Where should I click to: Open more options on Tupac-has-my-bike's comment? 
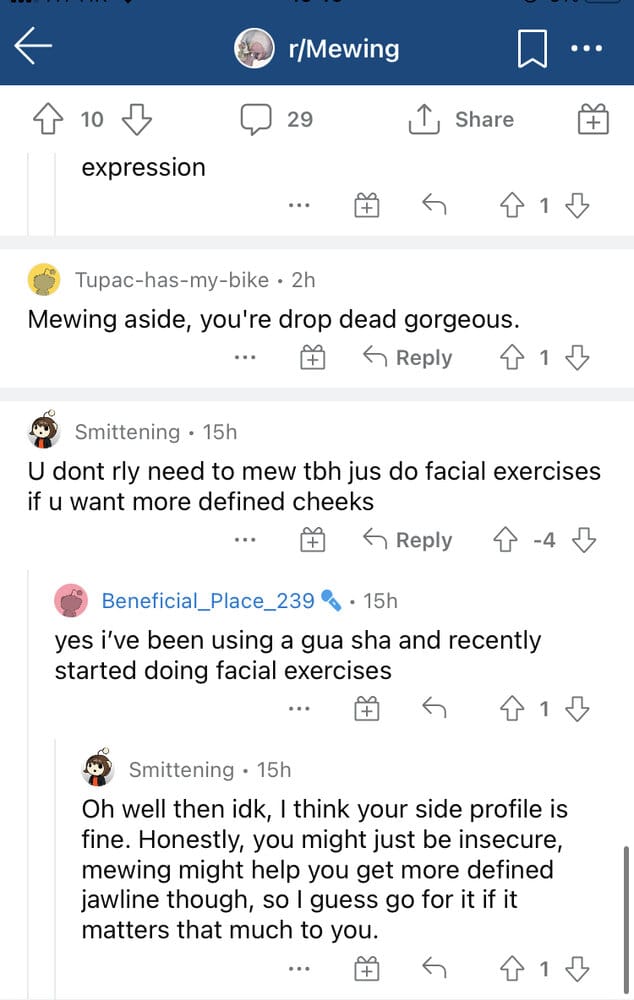point(244,357)
